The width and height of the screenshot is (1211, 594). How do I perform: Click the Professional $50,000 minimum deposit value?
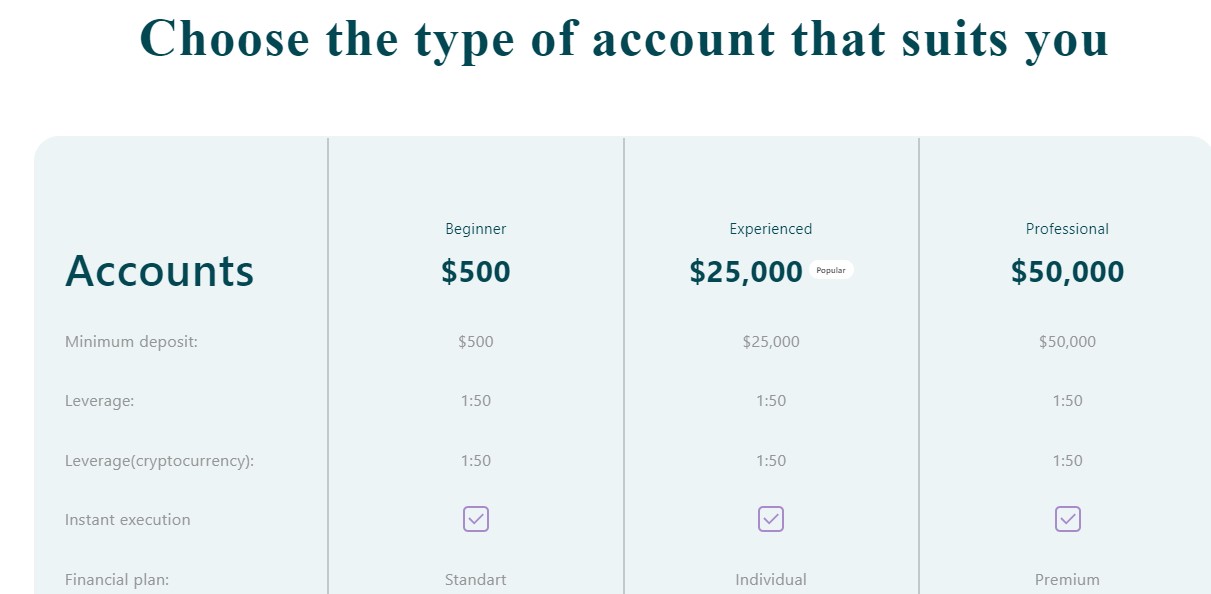tap(1067, 342)
